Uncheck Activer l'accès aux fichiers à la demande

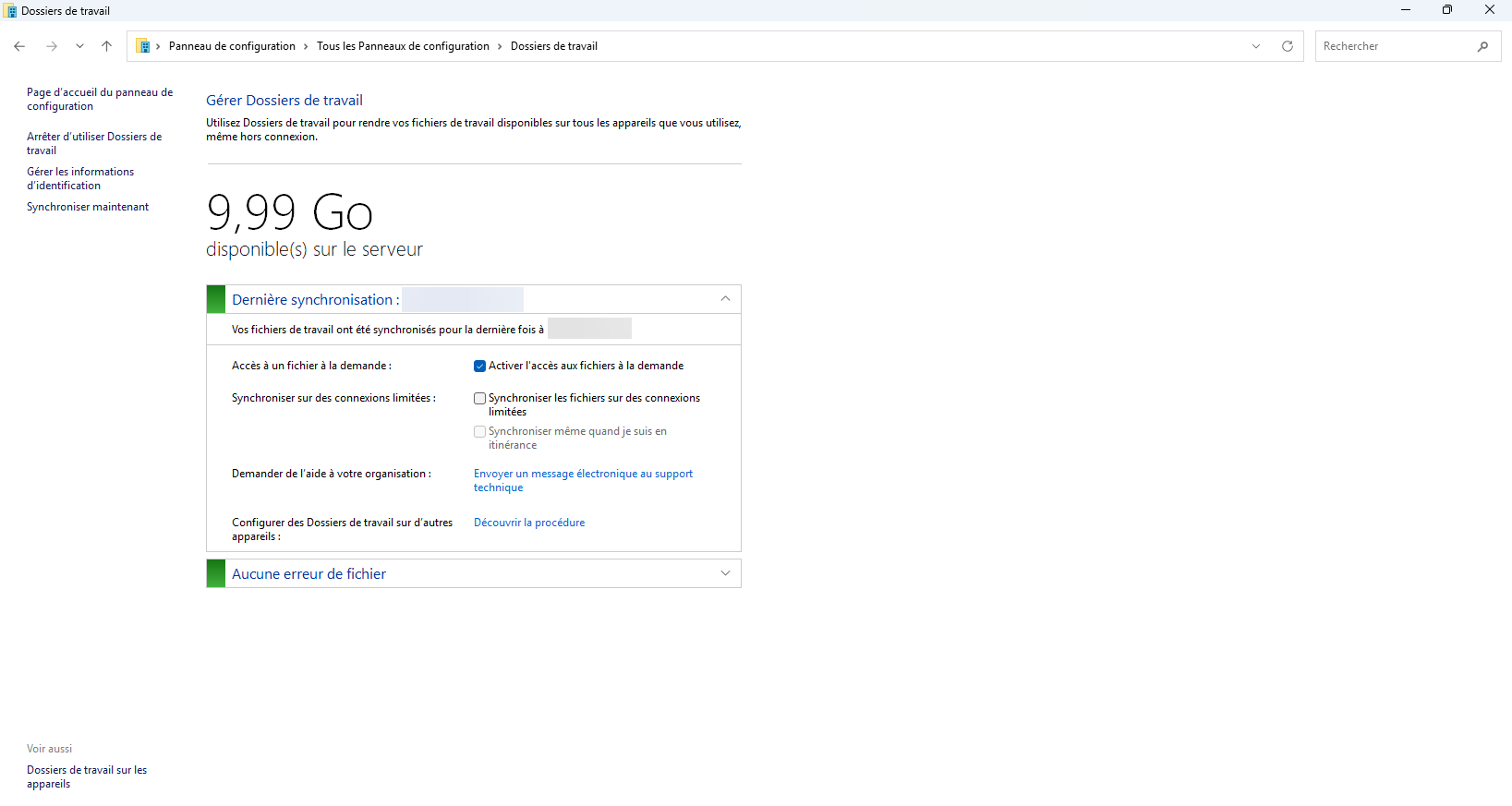pos(479,367)
